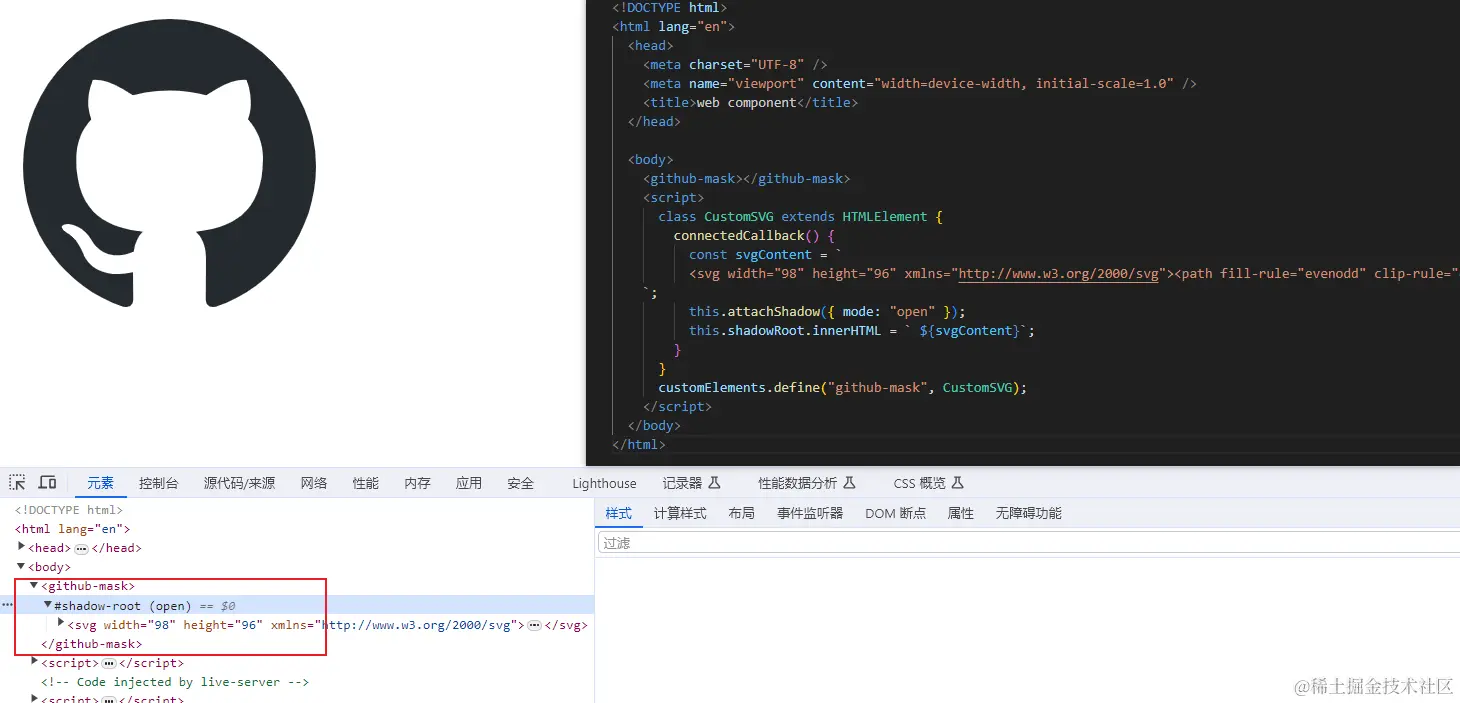Screen dimensions: 1460x703
Task: Open the 内存 tab
Action: pyautogui.click(x=418, y=483)
